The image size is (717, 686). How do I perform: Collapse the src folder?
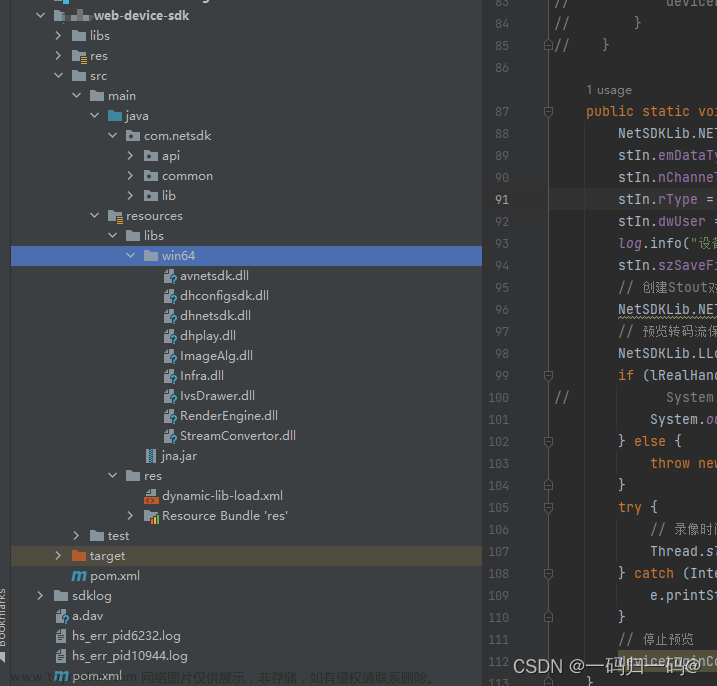click(x=58, y=75)
